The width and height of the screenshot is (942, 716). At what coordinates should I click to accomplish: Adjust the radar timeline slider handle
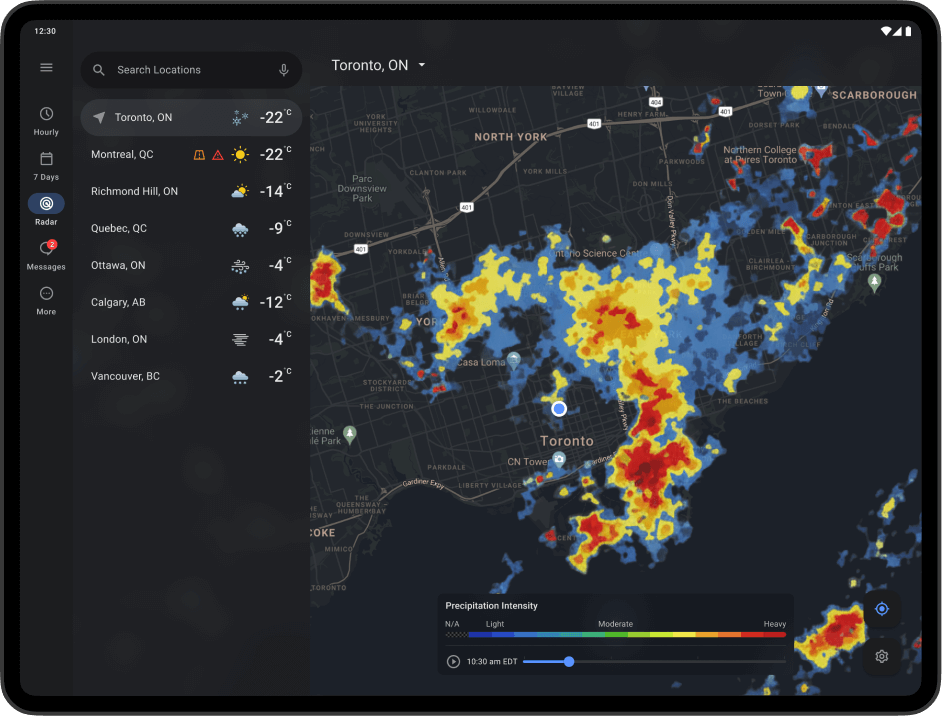click(x=569, y=661)
